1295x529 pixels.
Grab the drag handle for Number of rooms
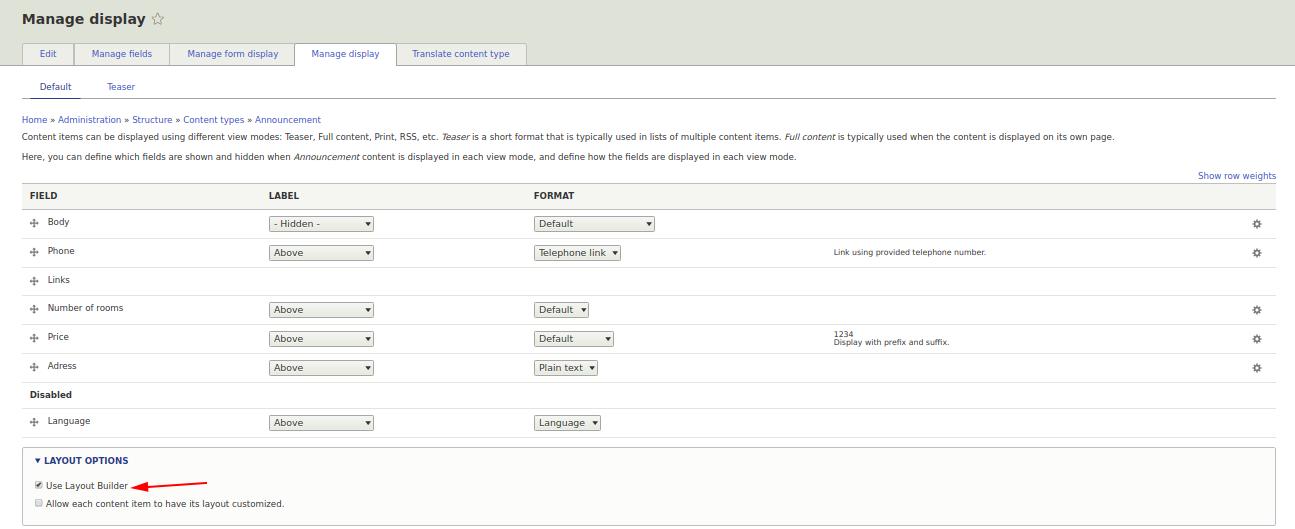tap(34, 310)
